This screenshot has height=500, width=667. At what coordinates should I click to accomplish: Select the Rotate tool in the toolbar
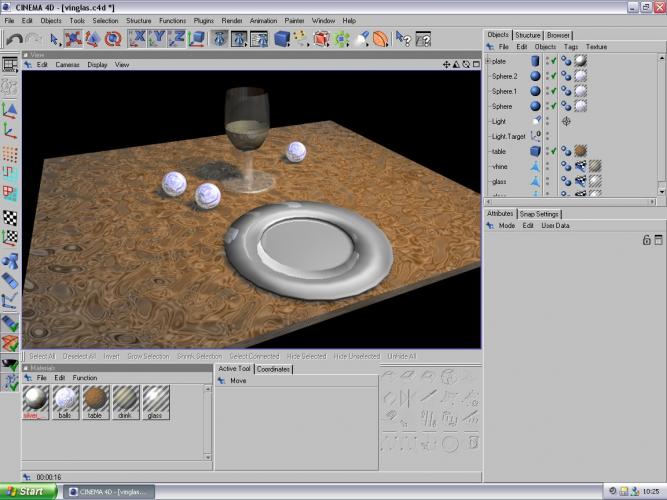pyautogui.click(x=113, y=39)
